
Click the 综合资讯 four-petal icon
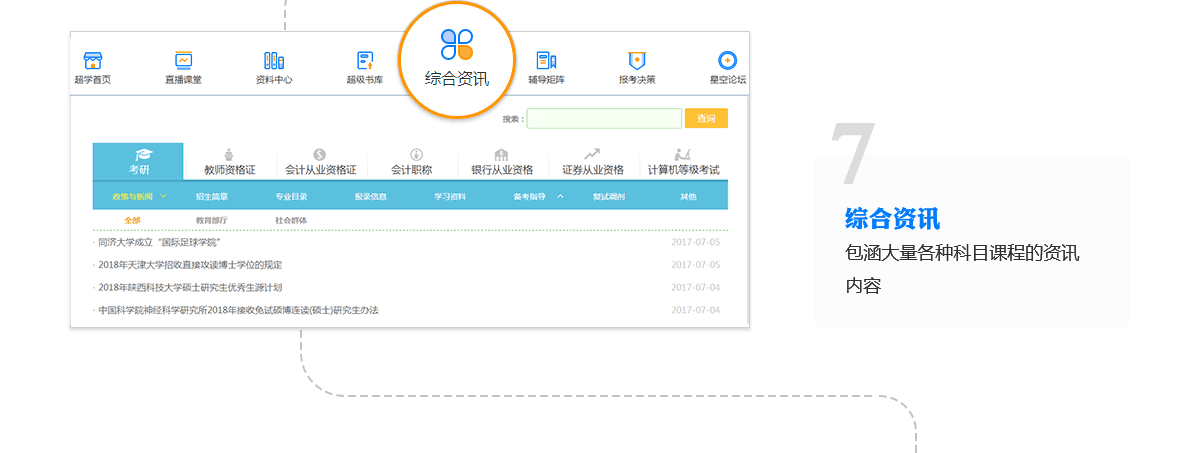click(x=457, y=45)
